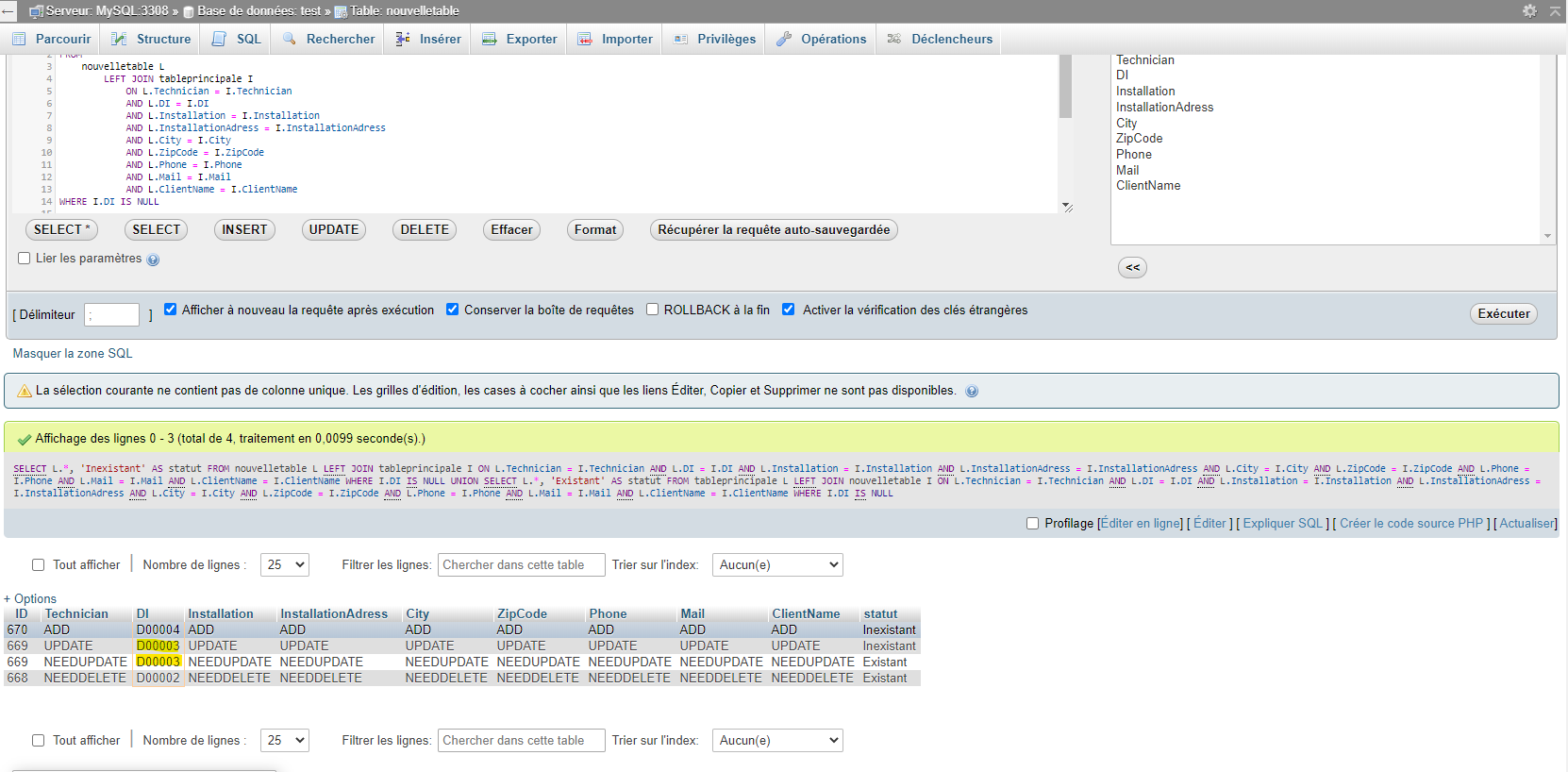Click the help icon beside Lier les paramètres

coord(153,260)
